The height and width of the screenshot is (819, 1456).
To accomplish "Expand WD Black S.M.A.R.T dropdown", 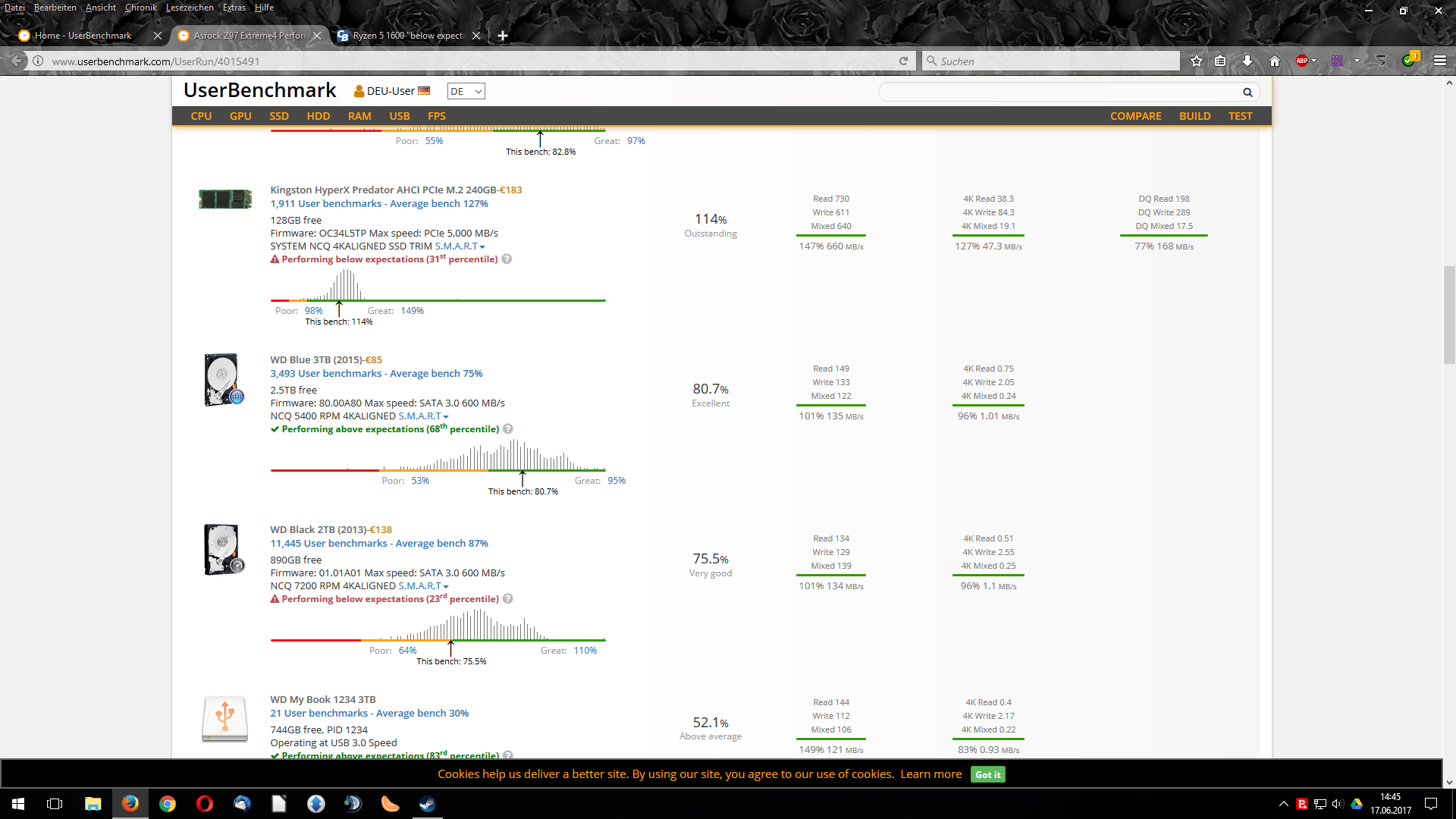I will point(423,586).
